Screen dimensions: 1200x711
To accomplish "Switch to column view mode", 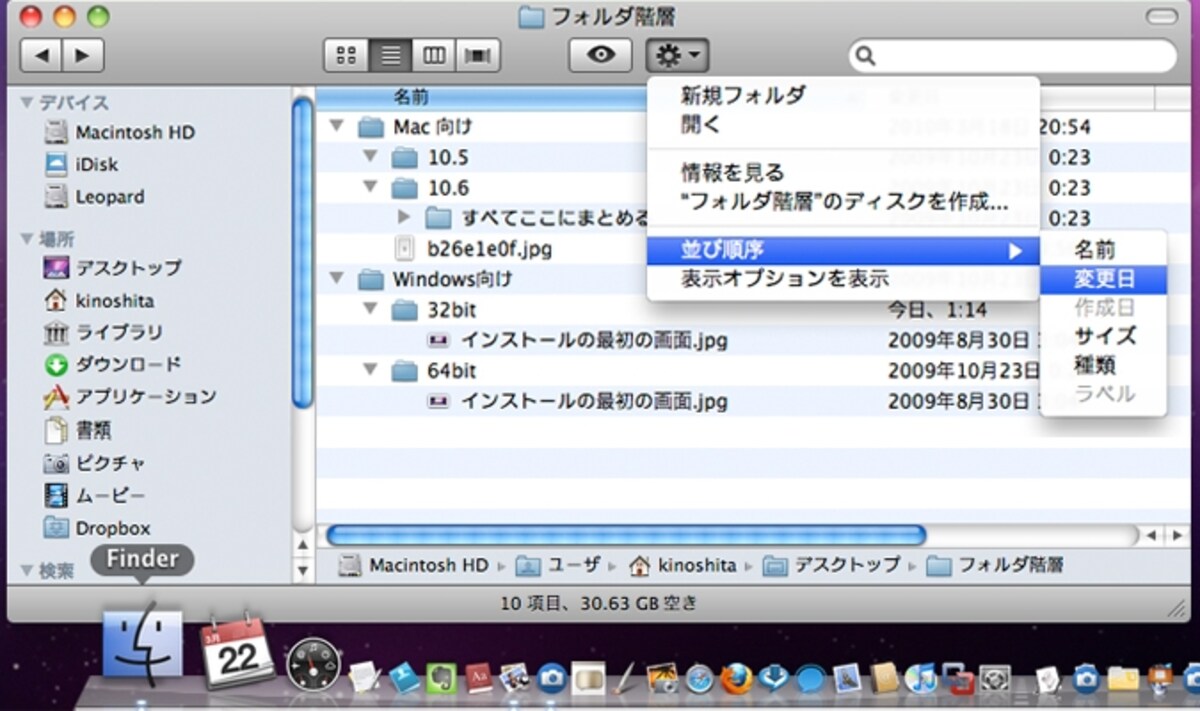I will (x=433, y=55).
